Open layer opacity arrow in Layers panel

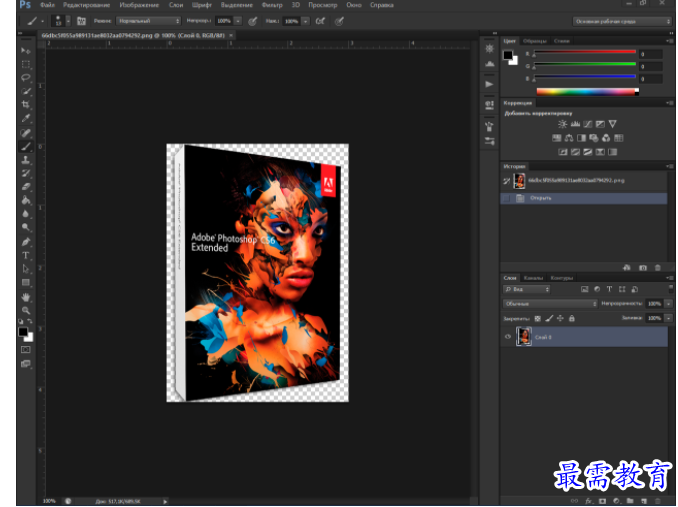pyautogui.click(x=668, y=304)
